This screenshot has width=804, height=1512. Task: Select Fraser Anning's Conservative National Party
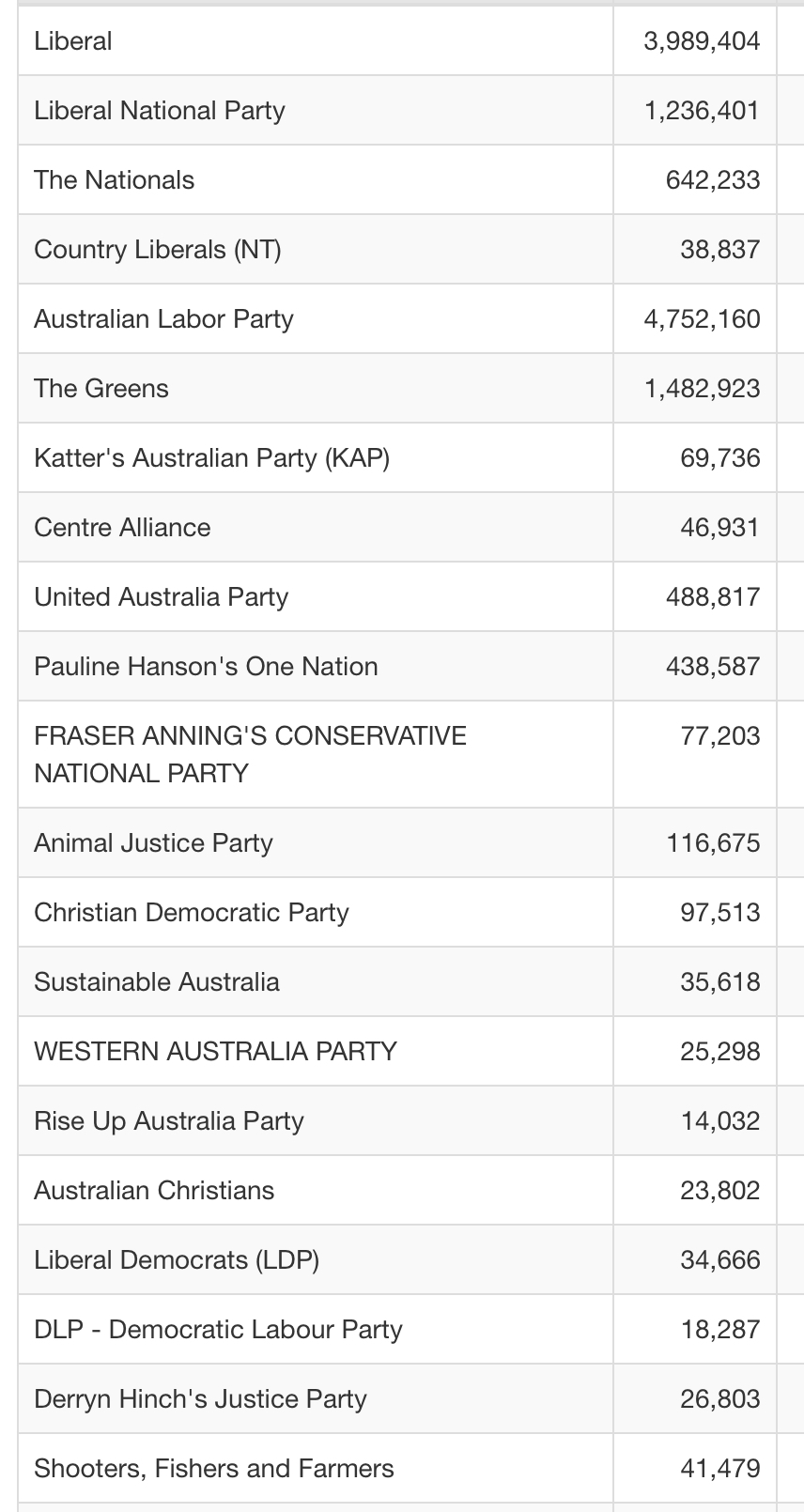[250, 754]
